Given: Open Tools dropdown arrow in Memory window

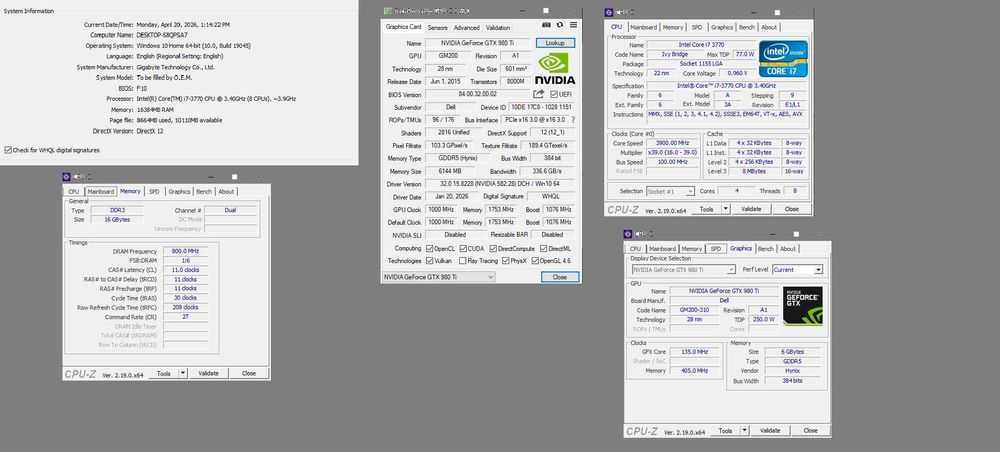Looking at the screenshot, I should [x=182, y=373].
